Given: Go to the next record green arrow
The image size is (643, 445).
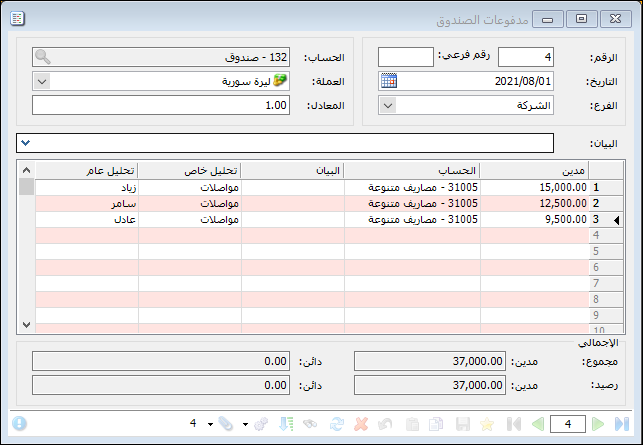Looking at the screenshot, I should pos(598,424).
